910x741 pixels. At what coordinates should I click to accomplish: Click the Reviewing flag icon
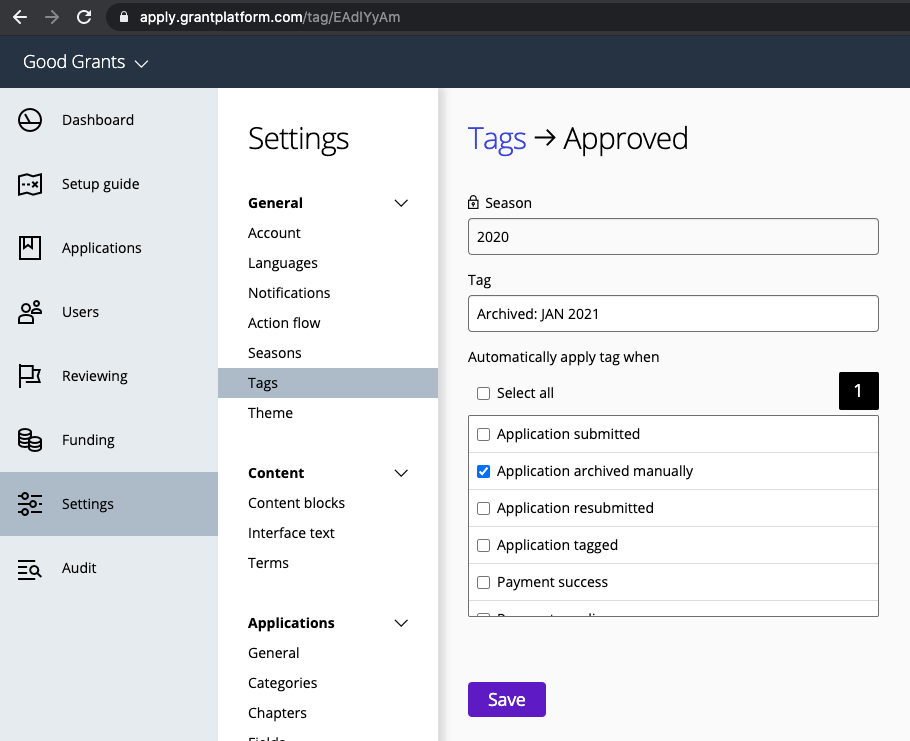pyautogui.click(x=30, y=376)
